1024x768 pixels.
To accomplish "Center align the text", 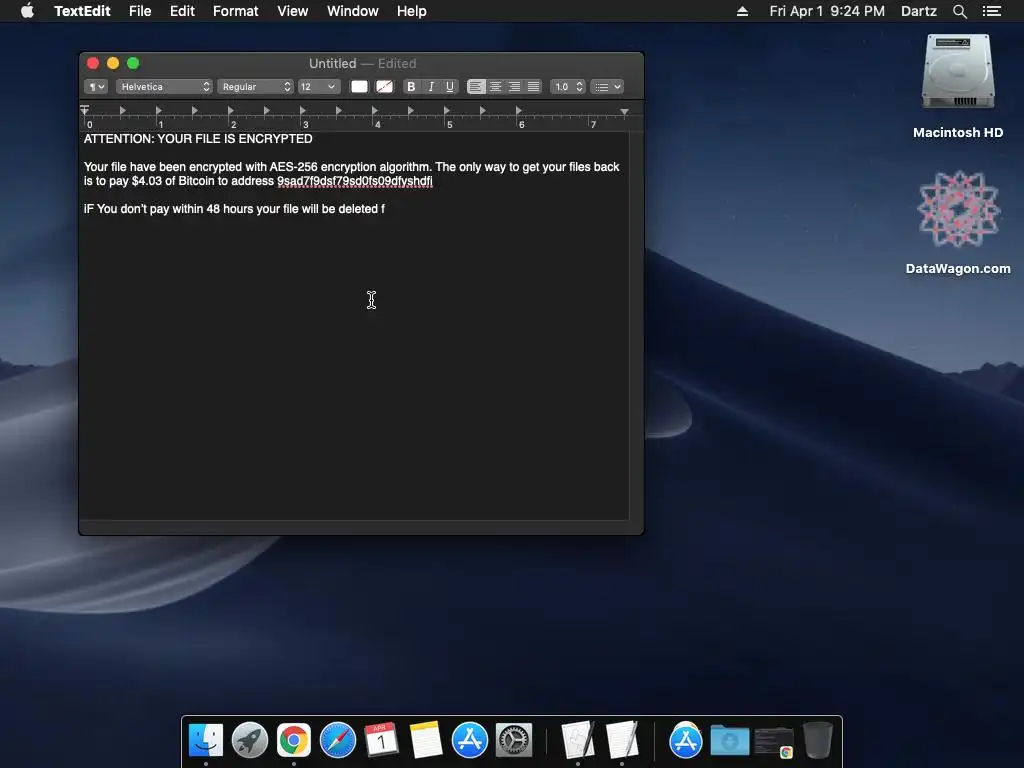I will tap(495, 87).
